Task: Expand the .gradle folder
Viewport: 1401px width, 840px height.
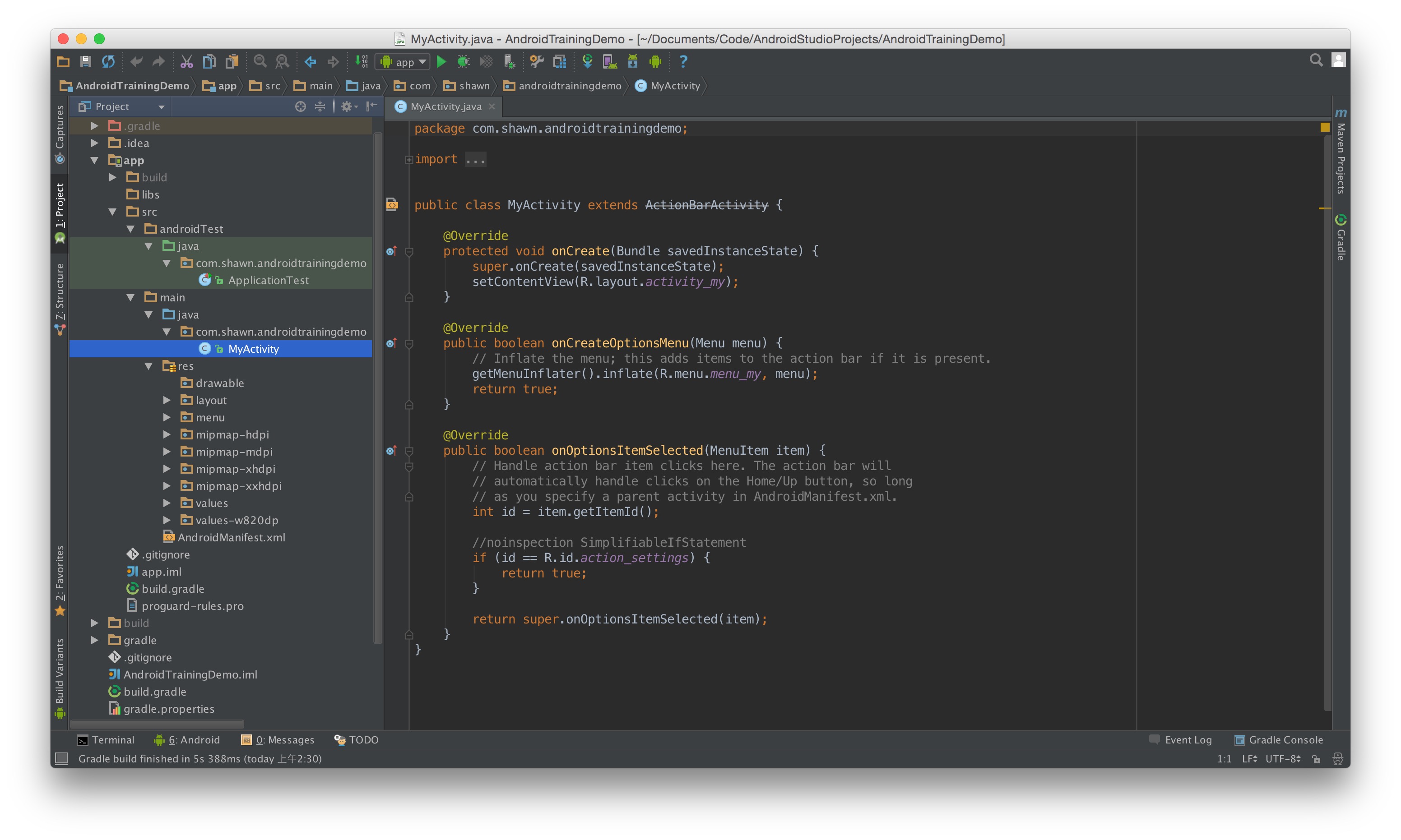Action: [x=95, y=126]
